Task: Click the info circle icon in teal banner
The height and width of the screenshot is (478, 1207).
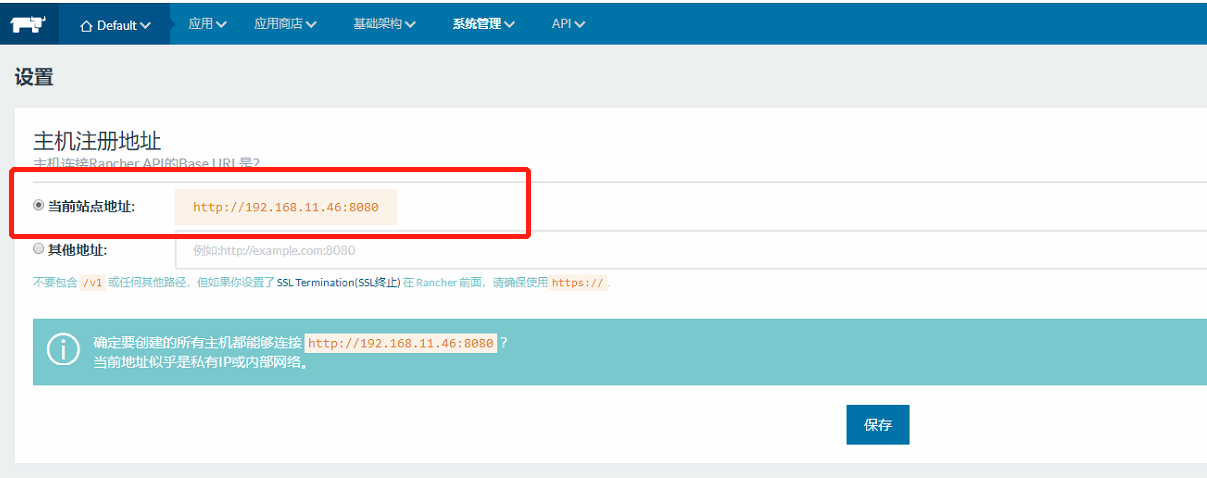Action: 63,349
